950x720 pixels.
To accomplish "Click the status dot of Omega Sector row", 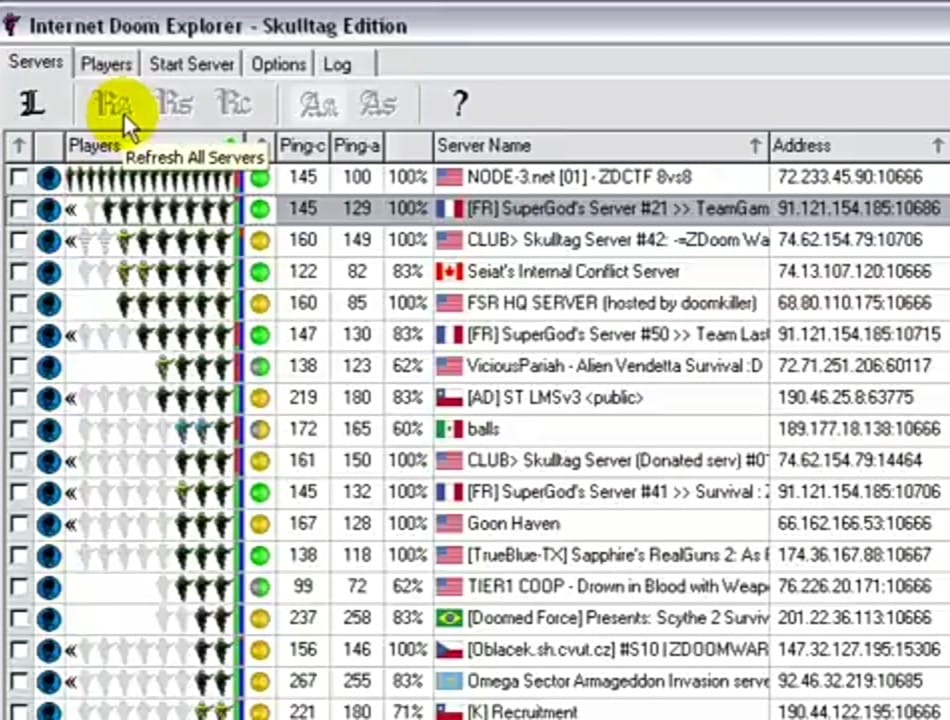I will pyautogui.click(x=261, y=682).
